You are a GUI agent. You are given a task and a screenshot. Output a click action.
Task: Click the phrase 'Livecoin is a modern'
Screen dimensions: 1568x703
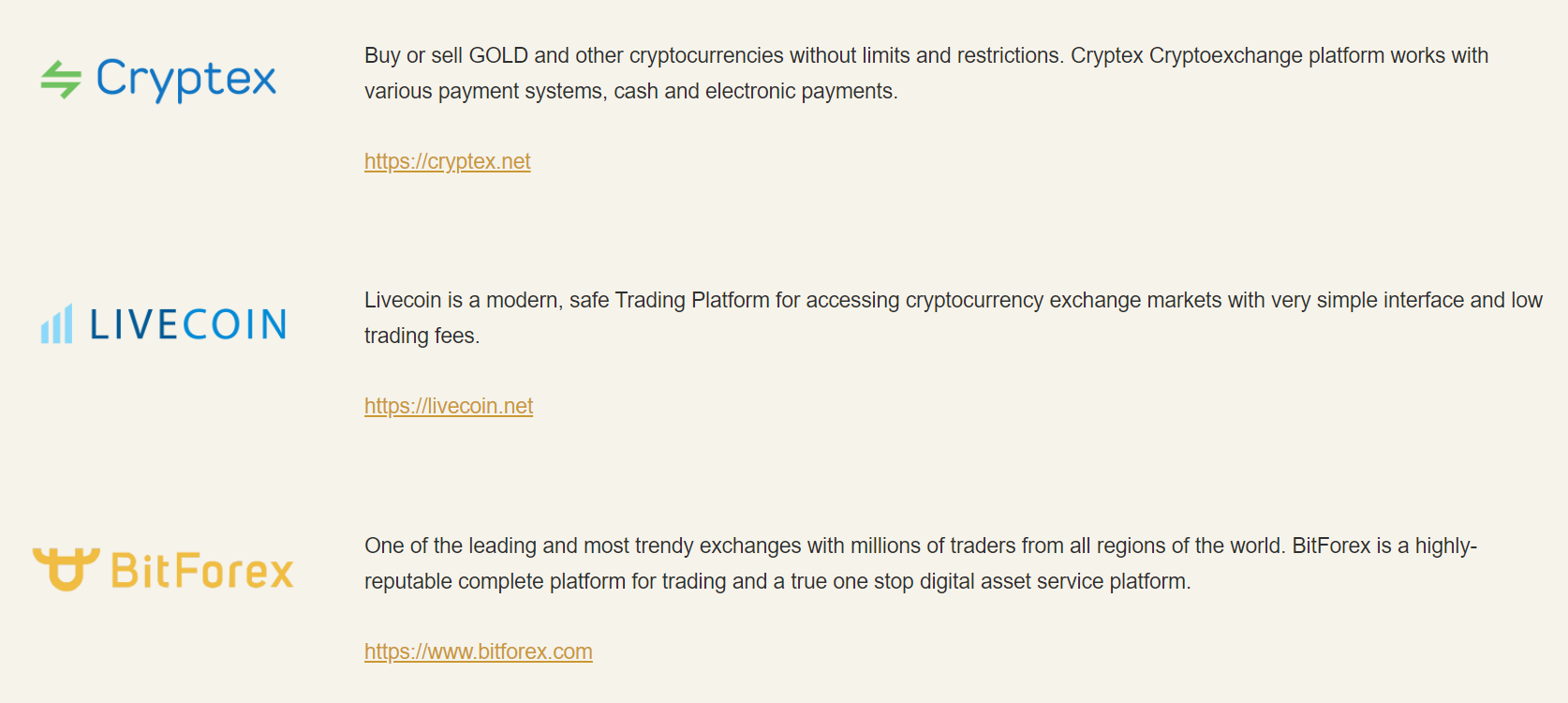[462, 300]
